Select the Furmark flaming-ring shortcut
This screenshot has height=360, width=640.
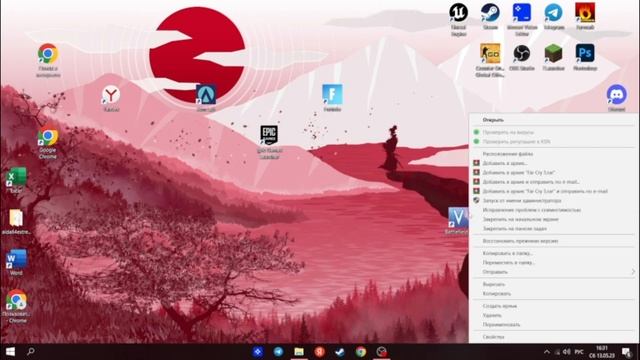(585, 16)
